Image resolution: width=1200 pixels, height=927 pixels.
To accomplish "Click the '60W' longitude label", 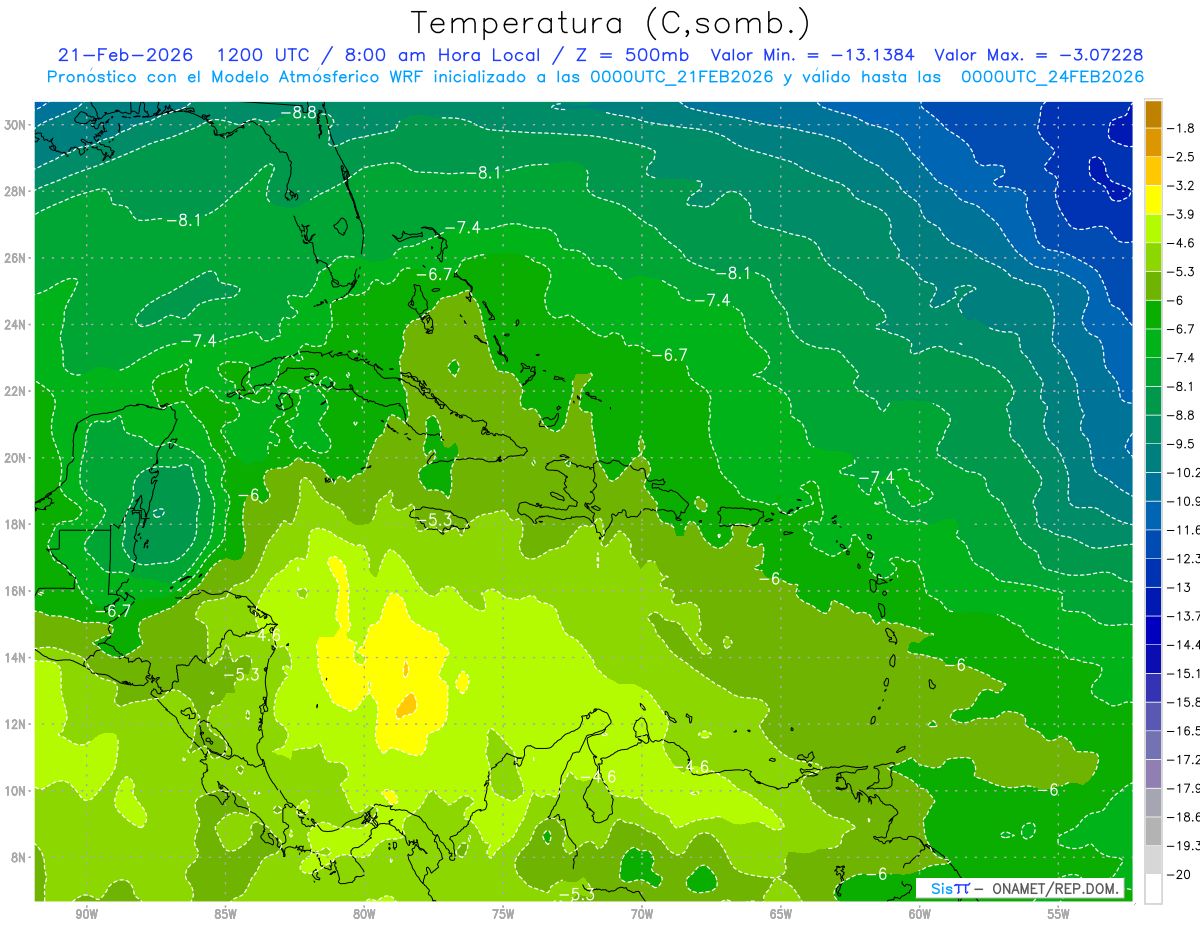I will coord(920,914).
